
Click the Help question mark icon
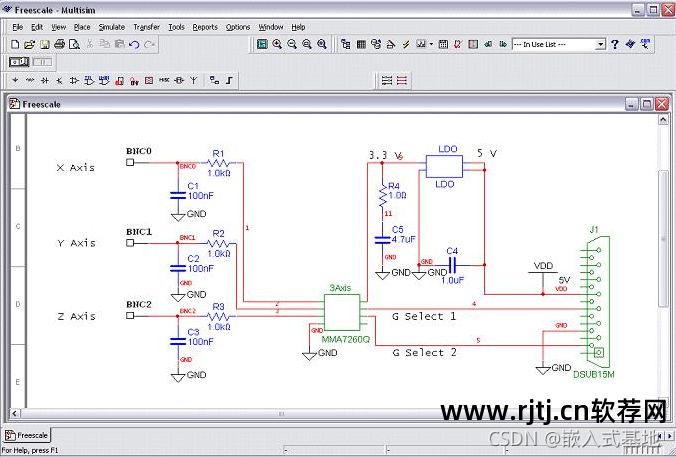(616, 44)
